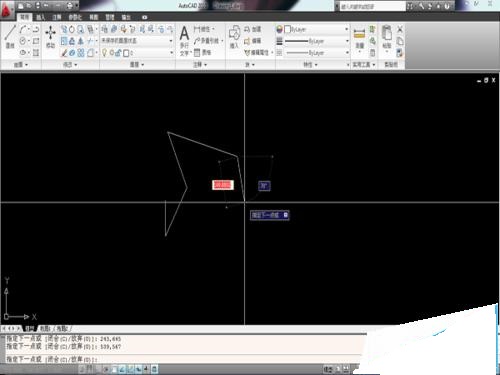Click the Mirror icon in the Modify panel
The width and height of the screenshot is (500, 375).
point(81,41)
